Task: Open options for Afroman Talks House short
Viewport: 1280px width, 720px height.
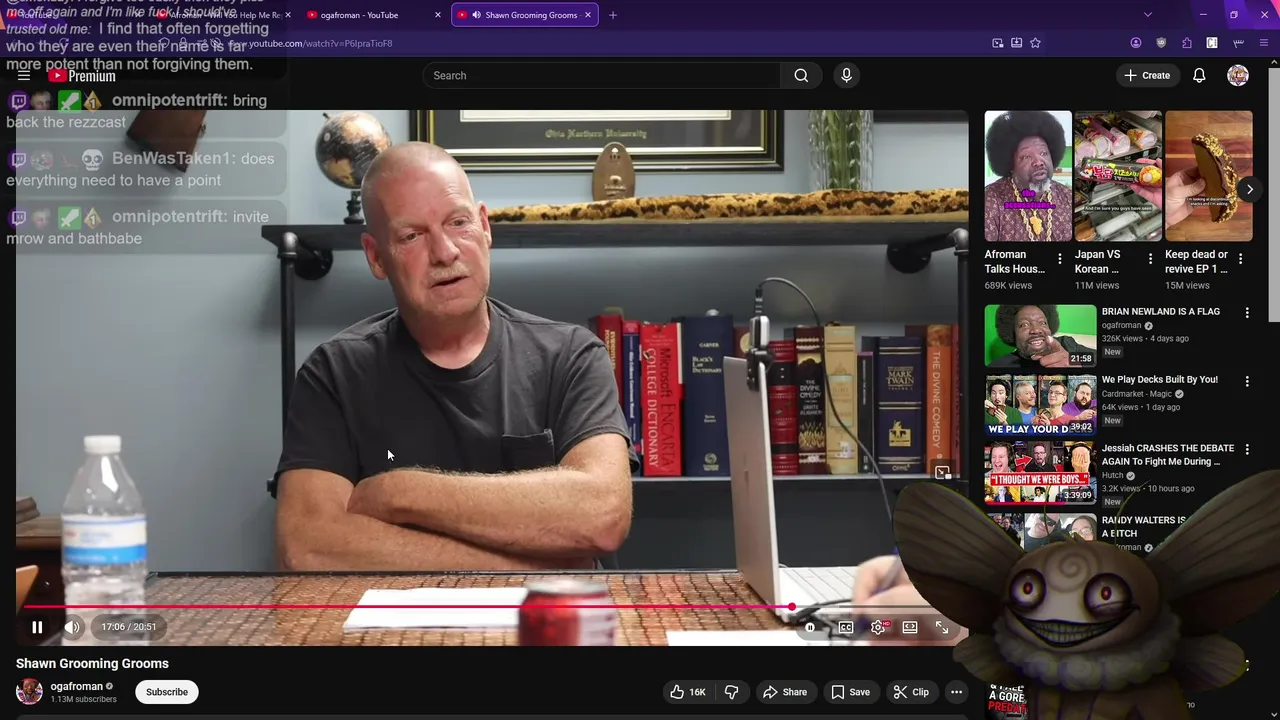Action: [x=1060, y=259]
